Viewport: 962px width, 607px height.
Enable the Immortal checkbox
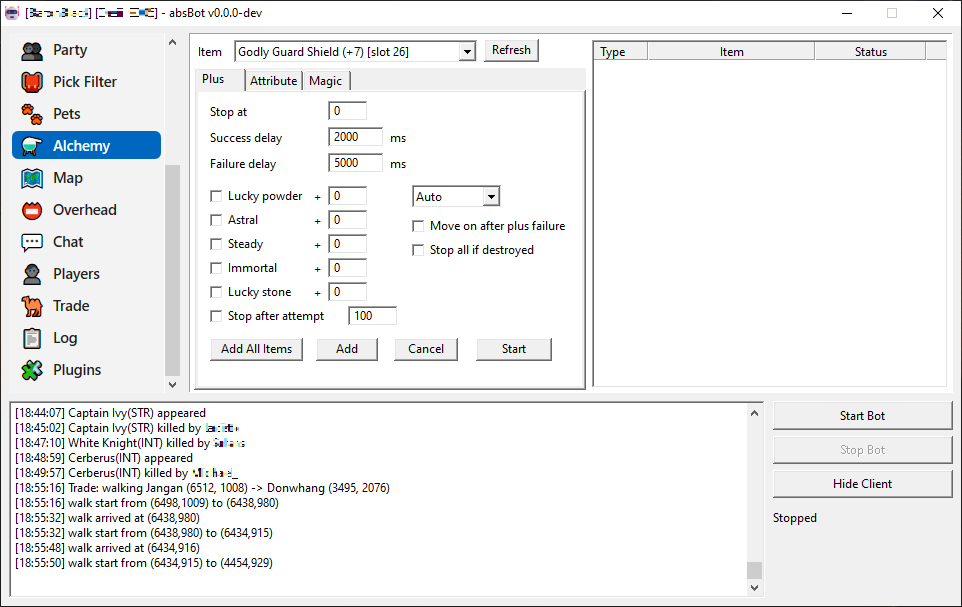216,268
